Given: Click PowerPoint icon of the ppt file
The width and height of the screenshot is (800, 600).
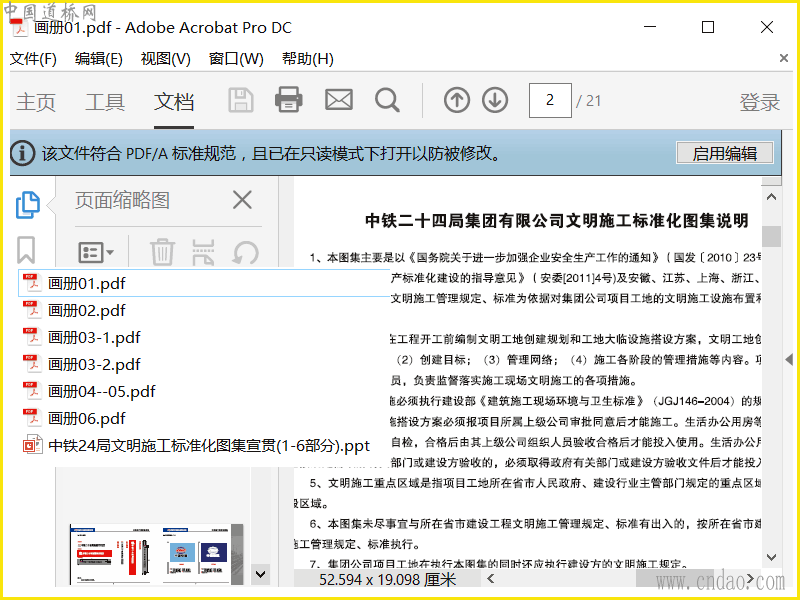Looking at the screenshot, I should tap(32, 445).
